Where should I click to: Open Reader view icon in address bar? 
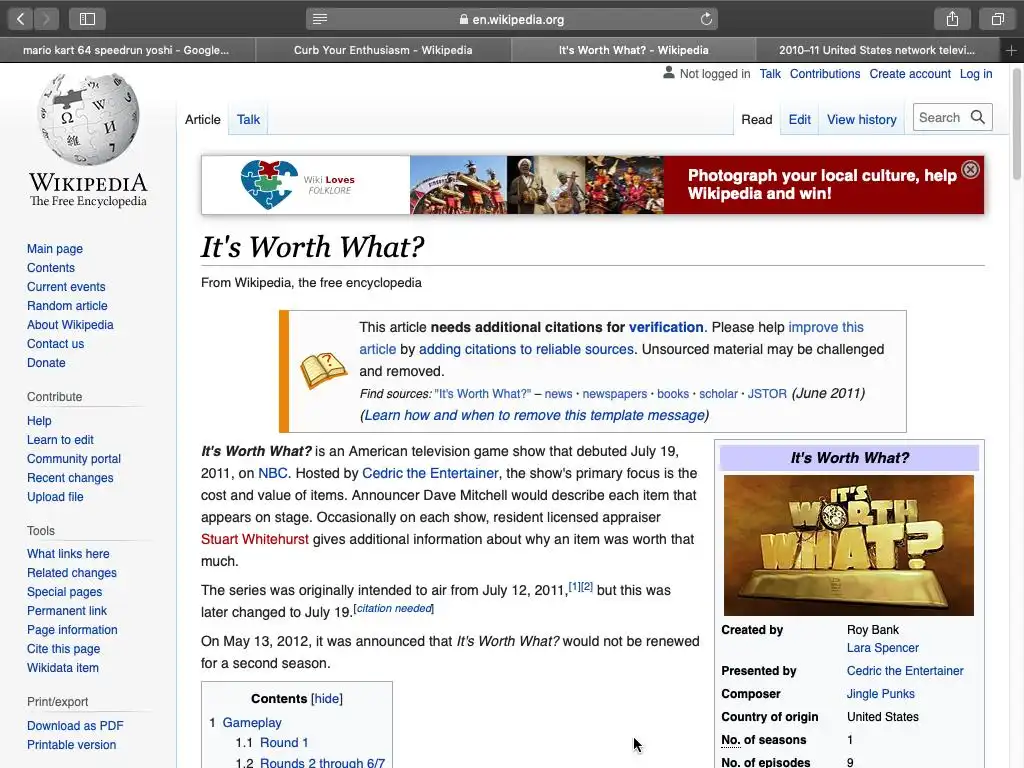click(x=319, y=19)
